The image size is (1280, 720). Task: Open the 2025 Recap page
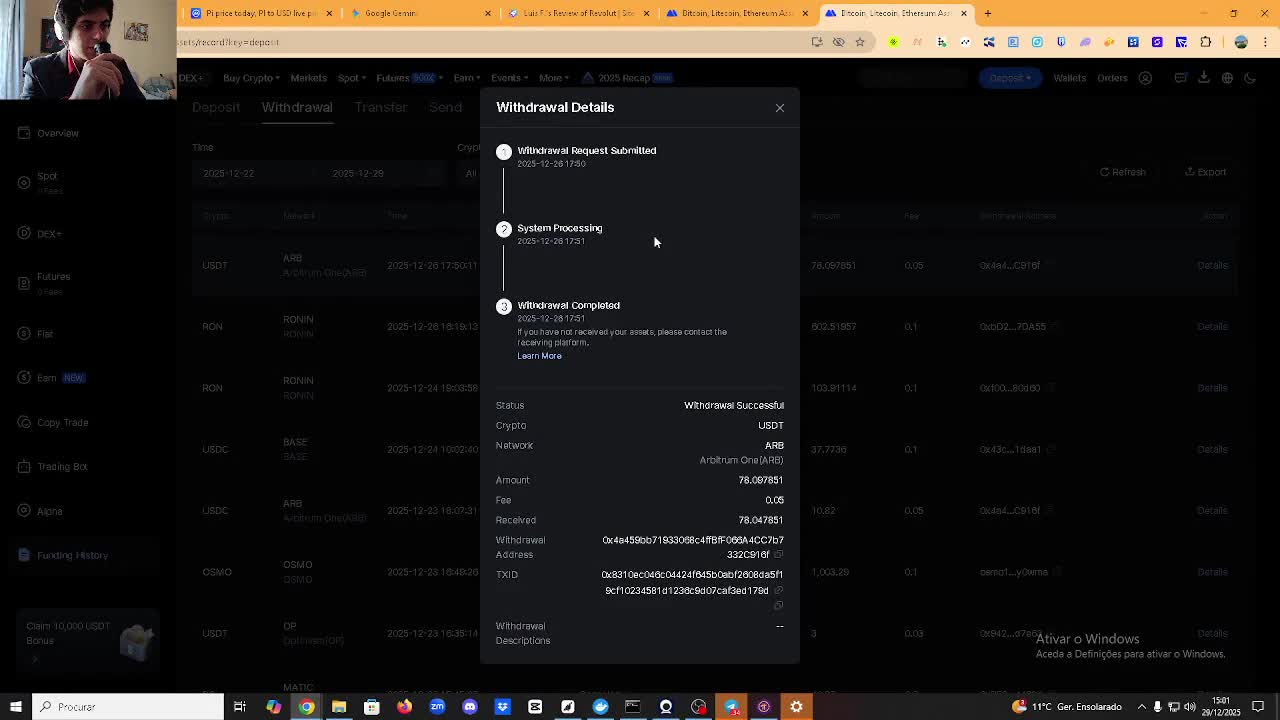pos(628,78)
